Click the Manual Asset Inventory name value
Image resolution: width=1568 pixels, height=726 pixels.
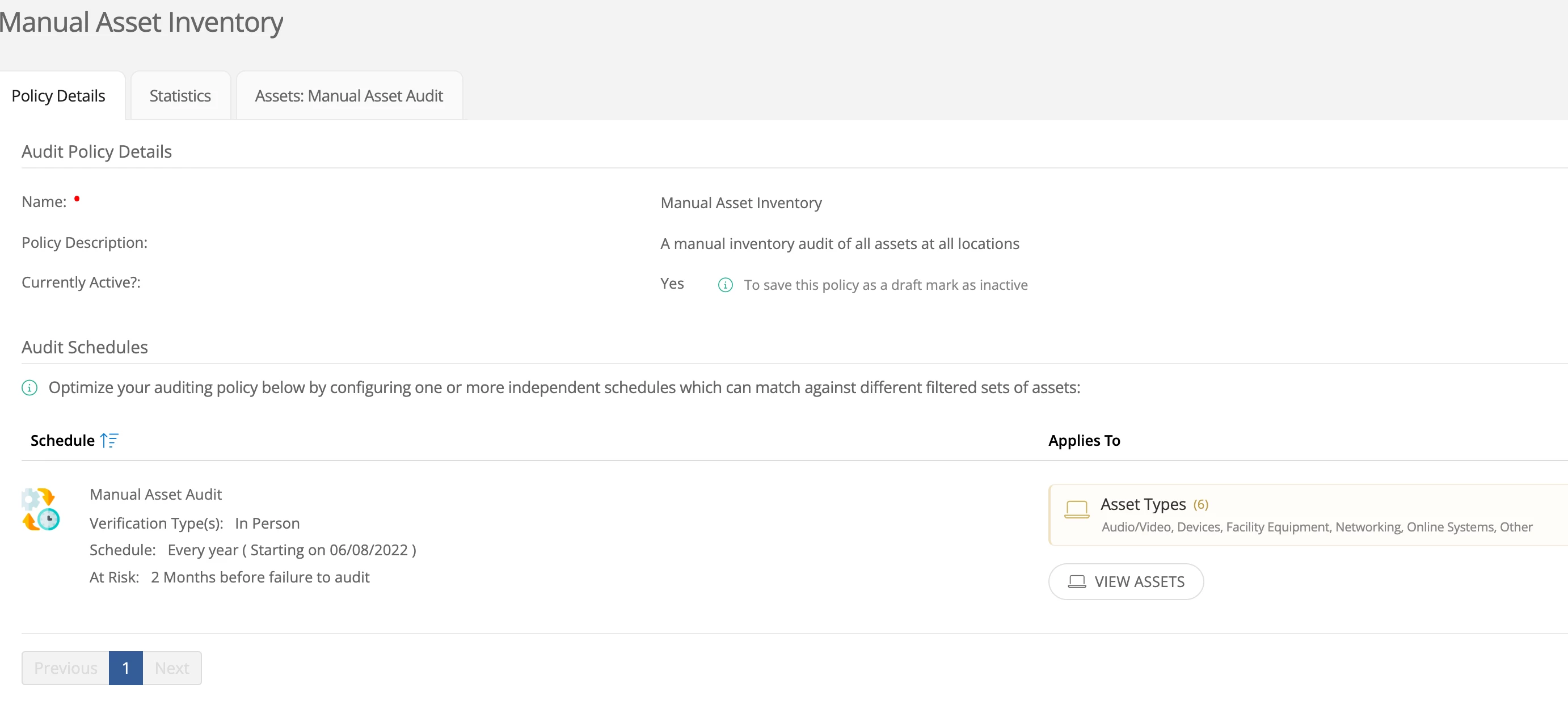click(x=741, y=202)
